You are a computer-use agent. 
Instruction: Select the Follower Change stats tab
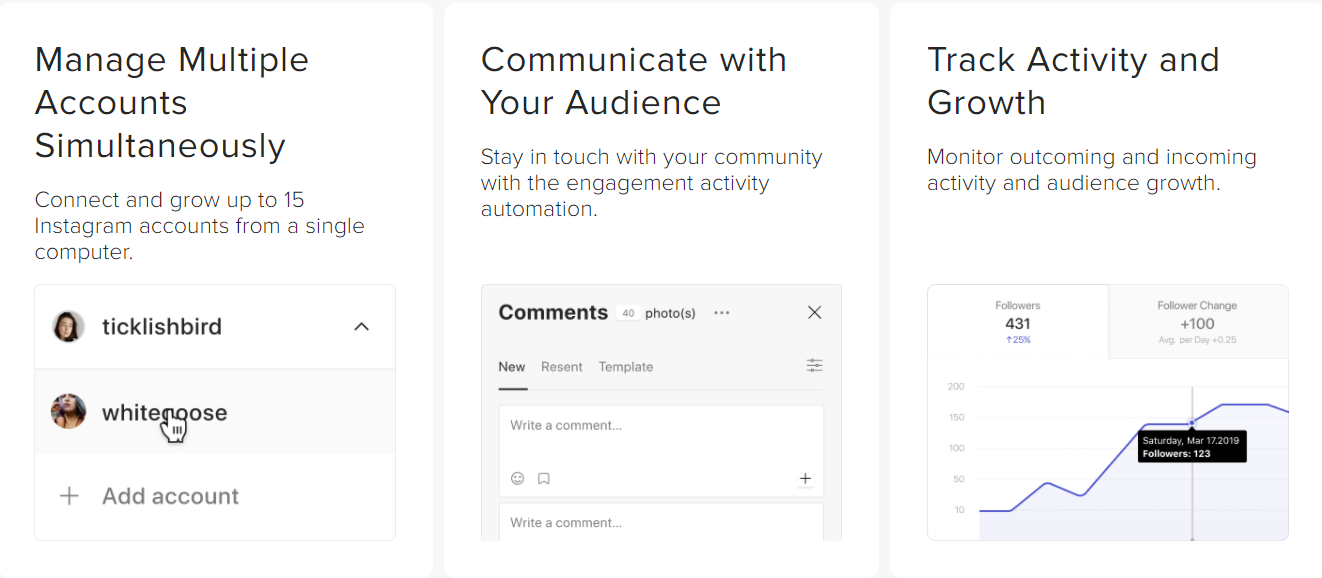[1197, 322]
